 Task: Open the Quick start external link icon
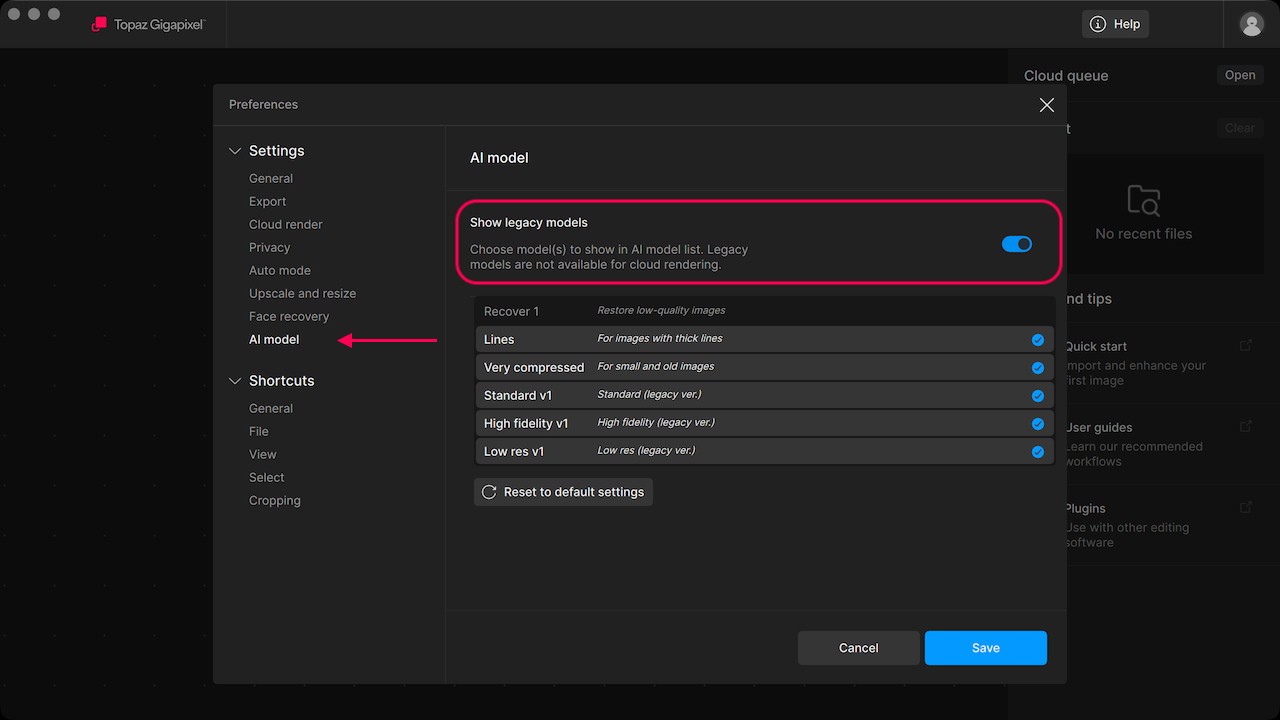pyautogui.click(x=1246, y=345)
